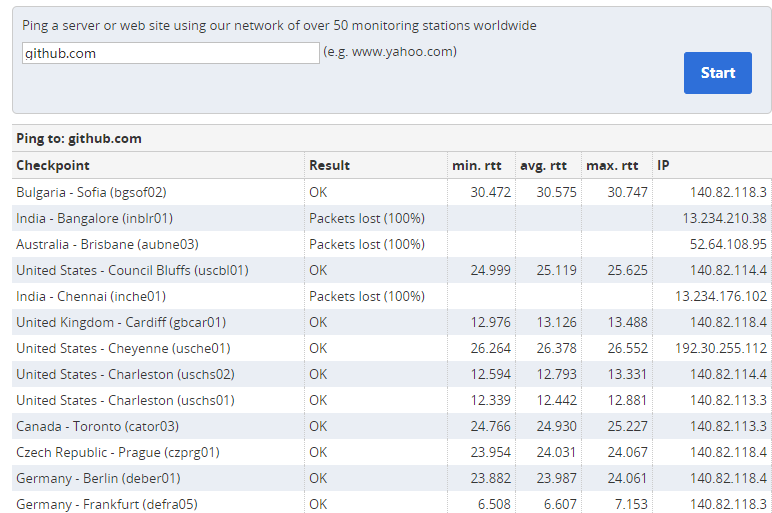This screenshot has width=772, height=513.
Task: Click the Australia - Brisbane Packets lost result
Action: tap(367, 244)
